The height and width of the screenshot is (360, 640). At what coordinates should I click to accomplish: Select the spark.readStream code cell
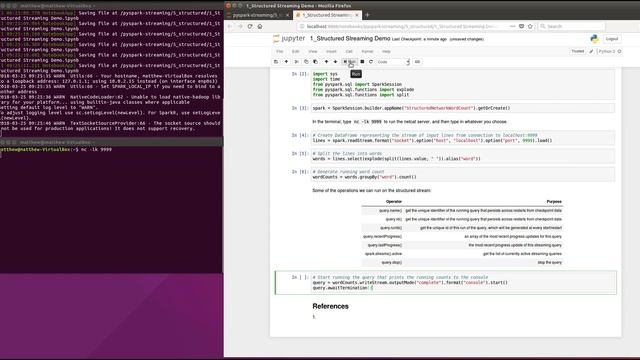(462, 138)
